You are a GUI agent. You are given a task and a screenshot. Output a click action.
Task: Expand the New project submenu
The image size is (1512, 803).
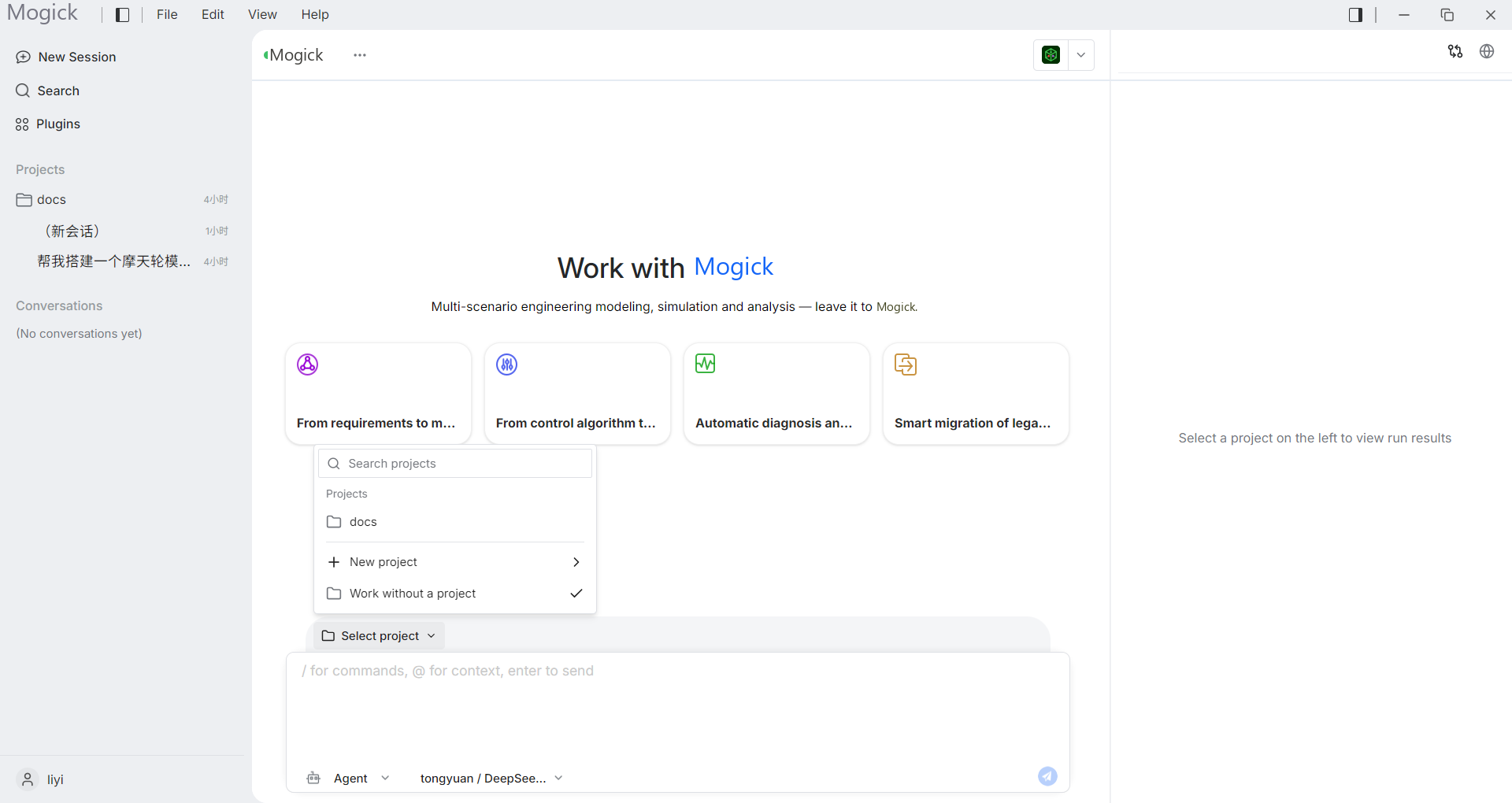(x=455, y=562)
